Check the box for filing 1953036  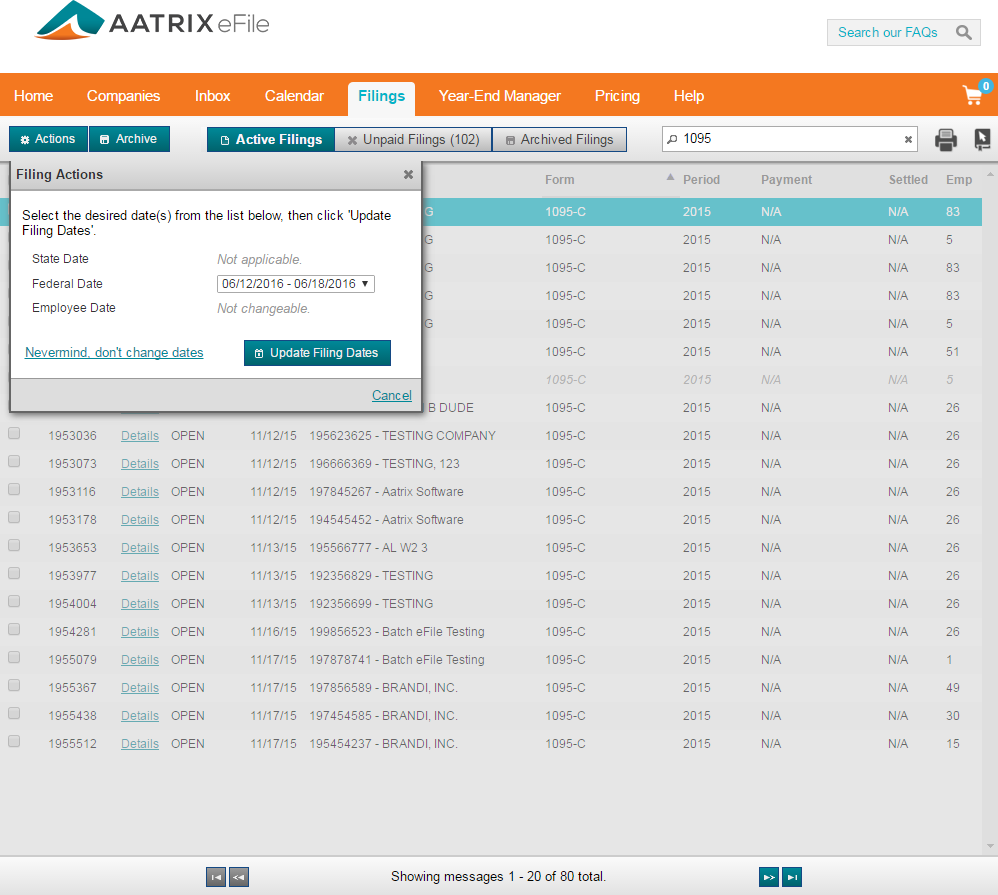[14, 435]
